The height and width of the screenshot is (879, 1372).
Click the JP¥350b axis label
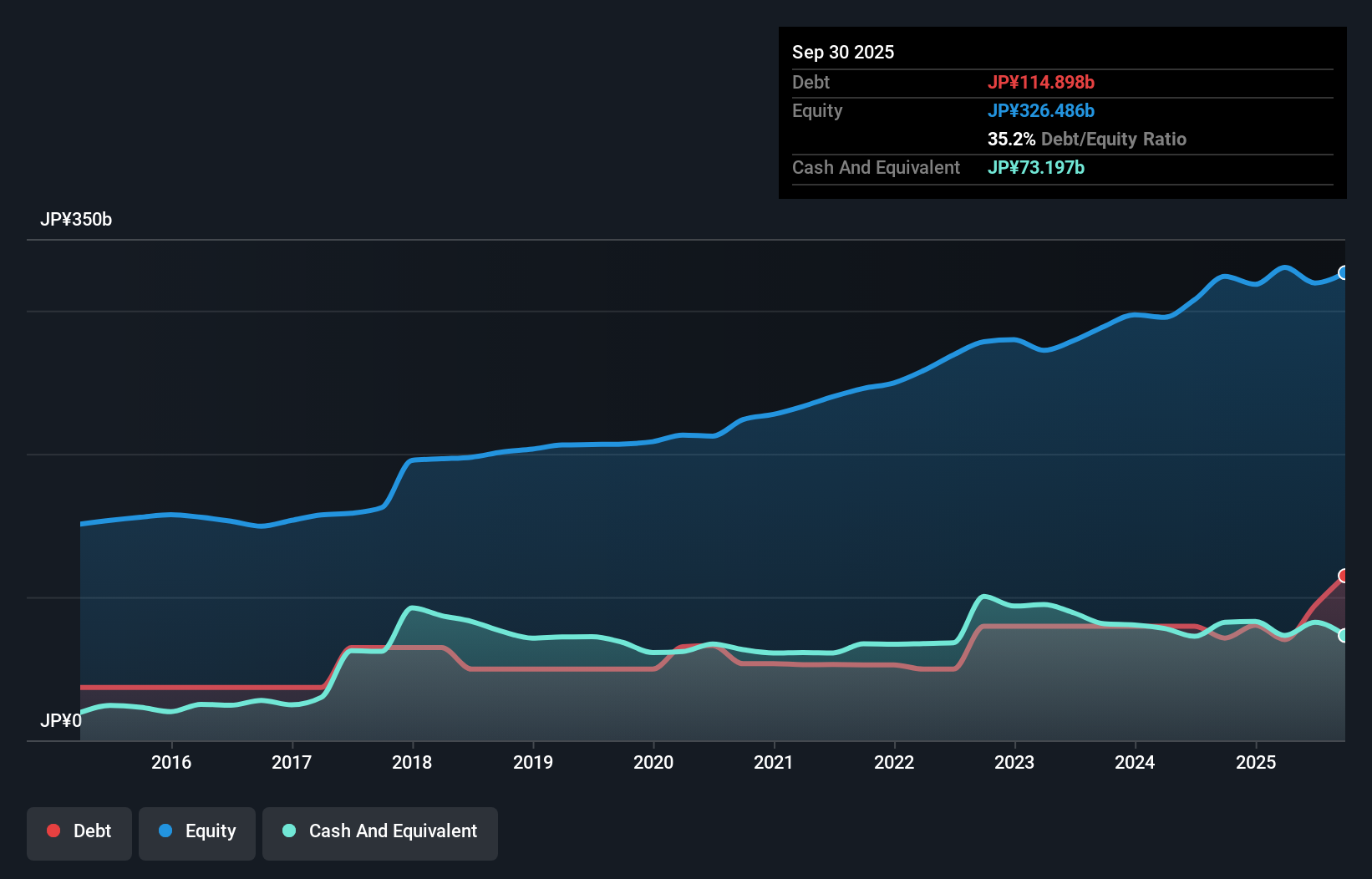pyautogui.click(x=76, y=220)
